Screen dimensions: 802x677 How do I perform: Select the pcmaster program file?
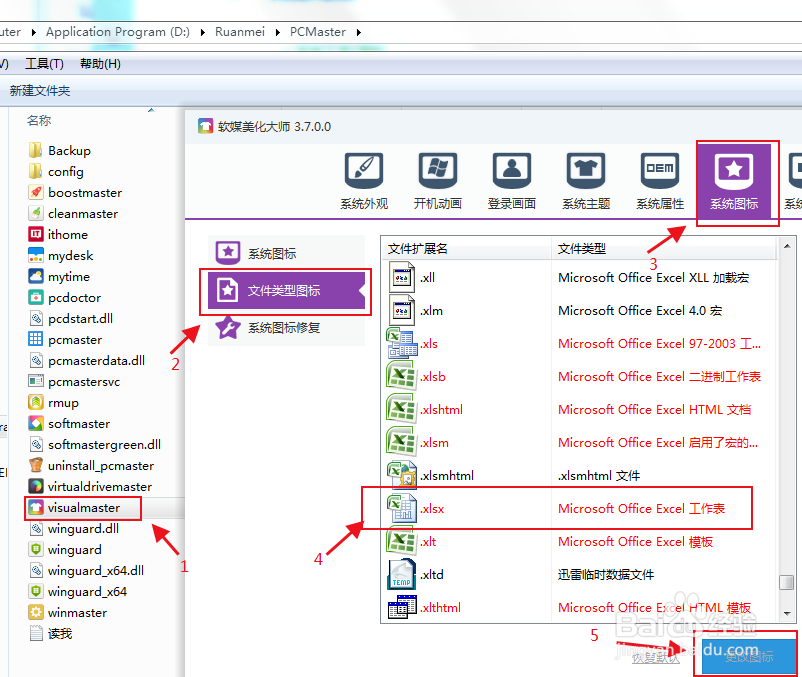pyautogui.click(x=65, y=340)
